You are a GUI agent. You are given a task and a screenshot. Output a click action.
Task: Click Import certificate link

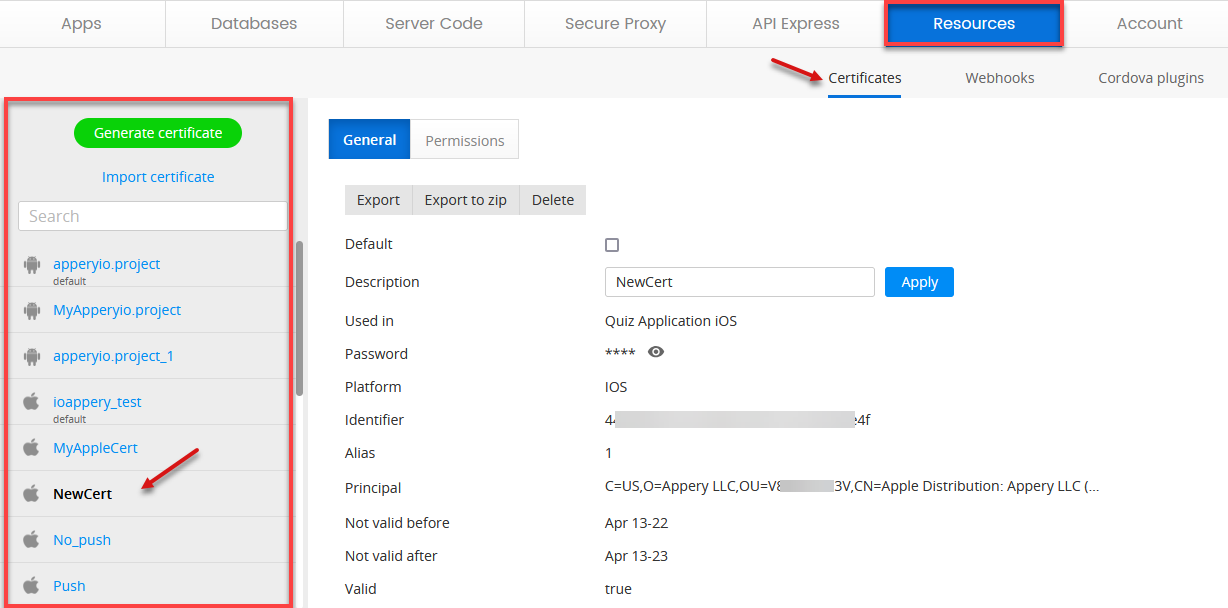158,177
